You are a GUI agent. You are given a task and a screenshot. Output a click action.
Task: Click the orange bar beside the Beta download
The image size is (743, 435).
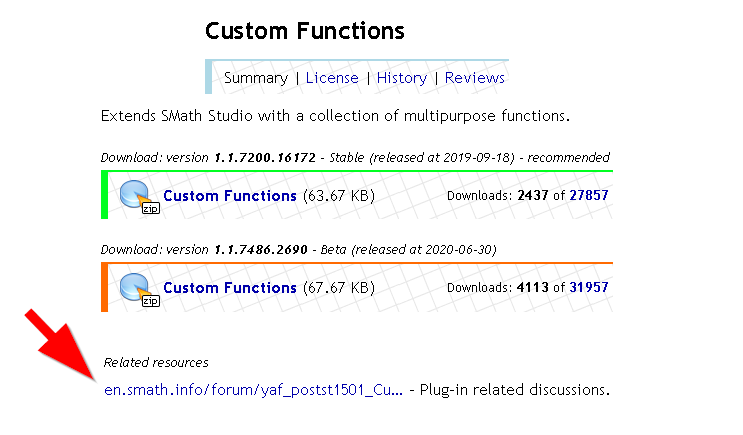pos(104,287)
